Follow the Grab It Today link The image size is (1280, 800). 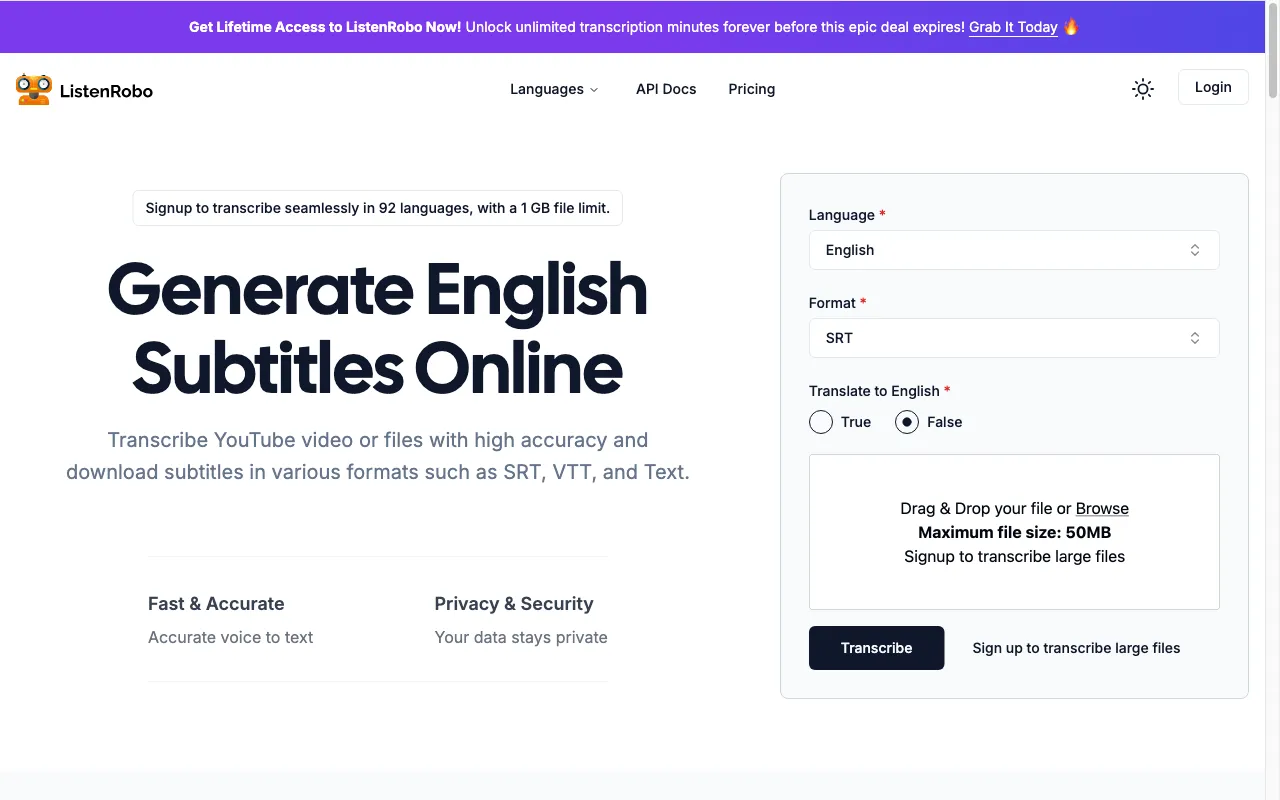(1013, 27)
